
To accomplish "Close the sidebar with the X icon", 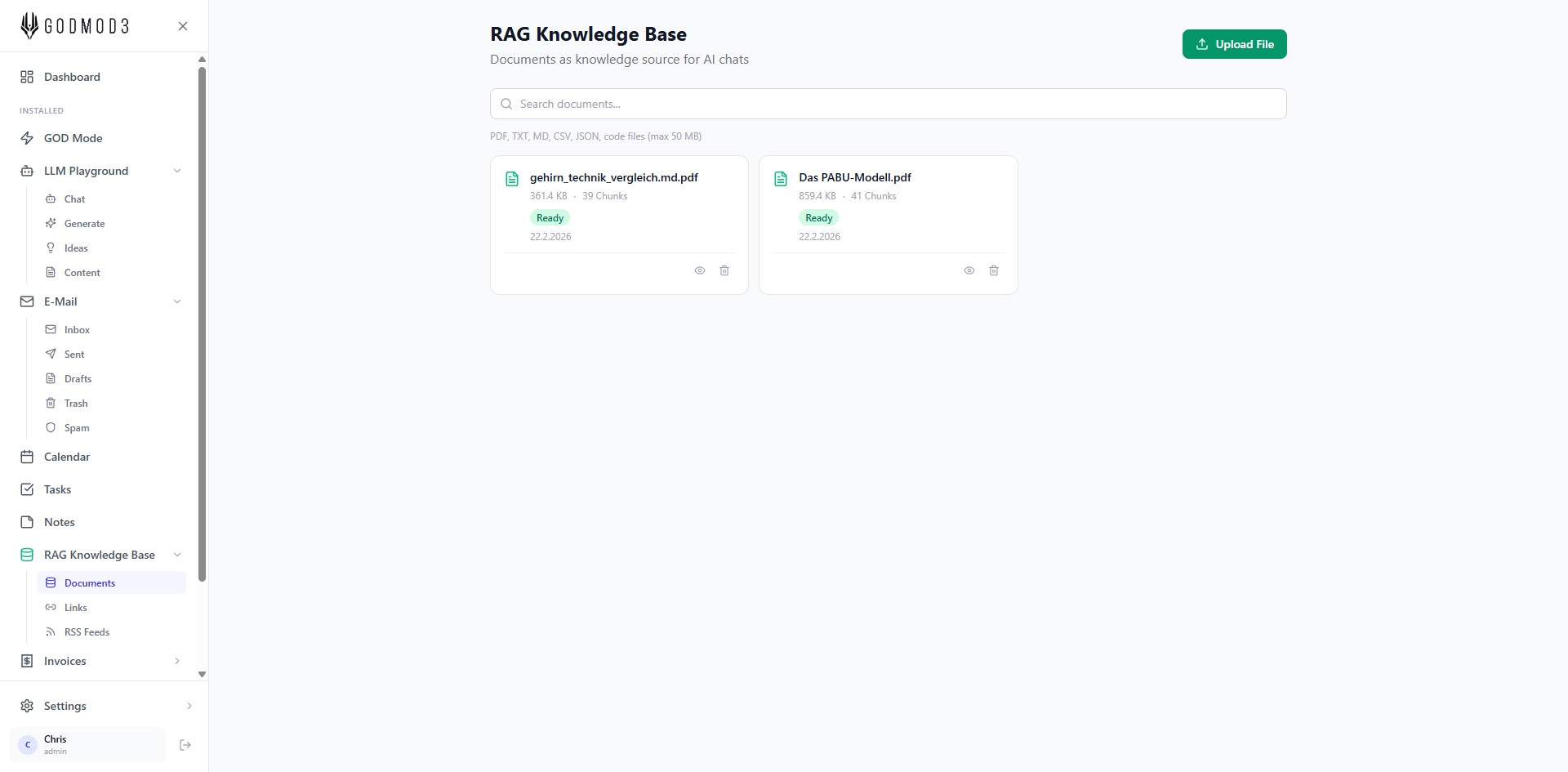I will (183, 26).
